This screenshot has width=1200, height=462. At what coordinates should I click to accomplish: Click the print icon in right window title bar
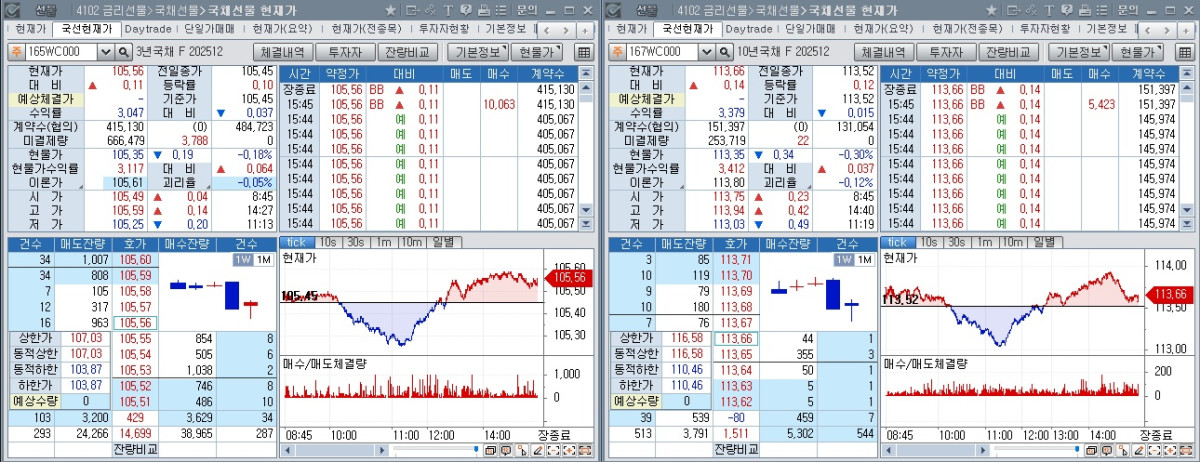point(1084,10)
